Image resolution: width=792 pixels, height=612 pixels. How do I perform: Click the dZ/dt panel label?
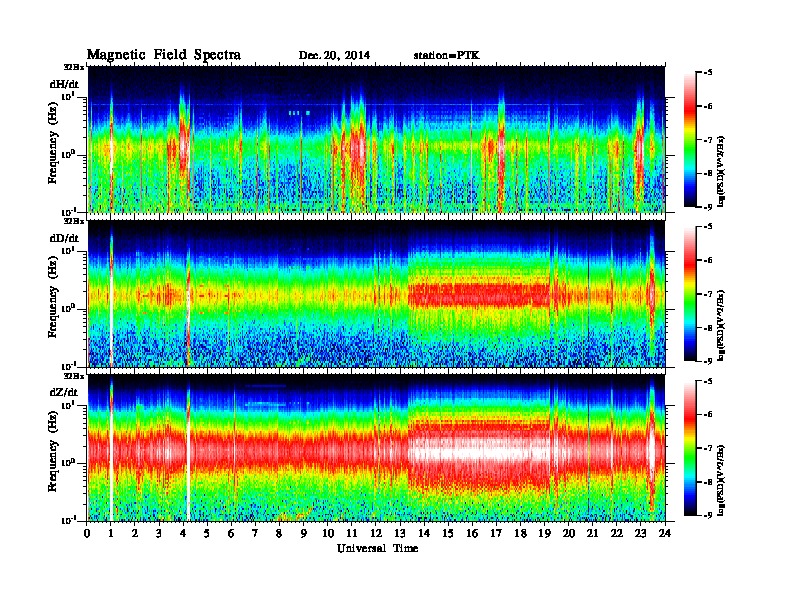64,392
